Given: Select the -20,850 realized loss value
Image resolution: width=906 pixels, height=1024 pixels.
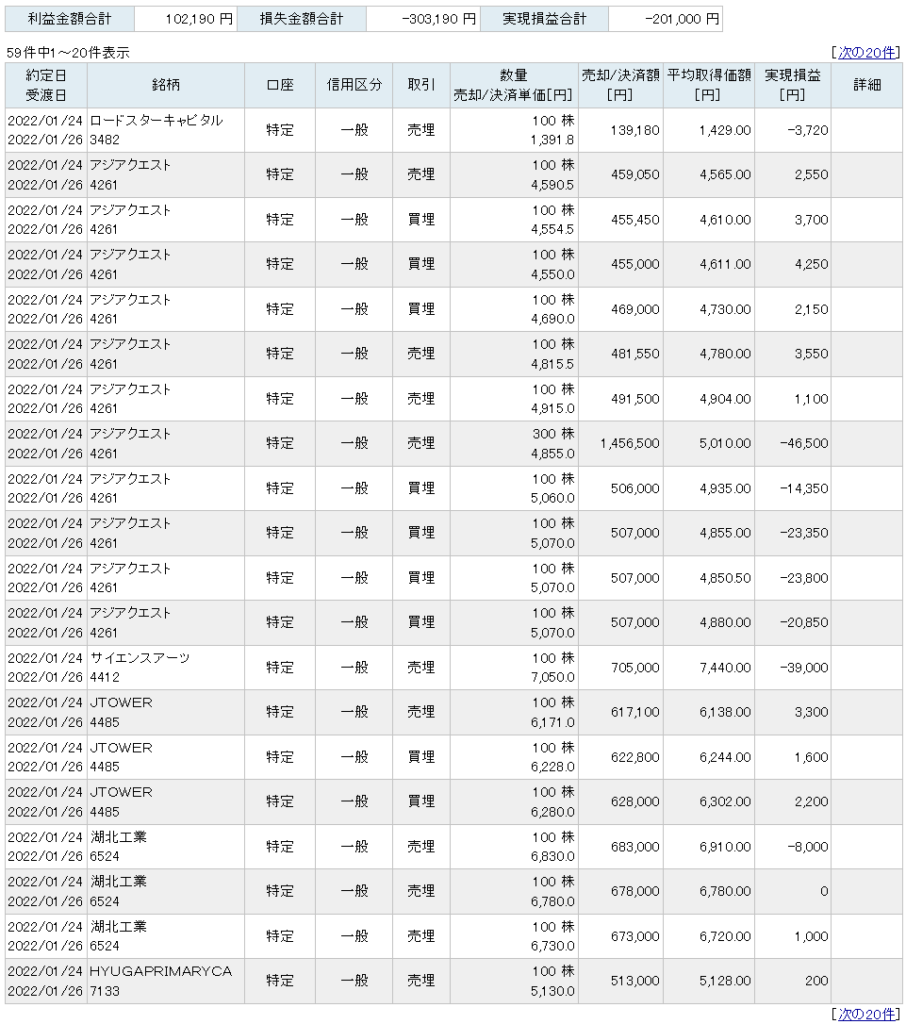Looking at the screenshot, I should 804,622.
